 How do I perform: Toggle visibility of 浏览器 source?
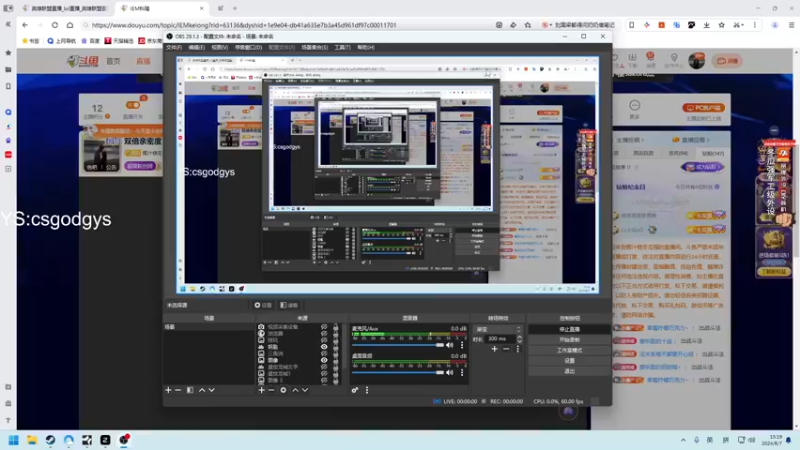(324, 333)
